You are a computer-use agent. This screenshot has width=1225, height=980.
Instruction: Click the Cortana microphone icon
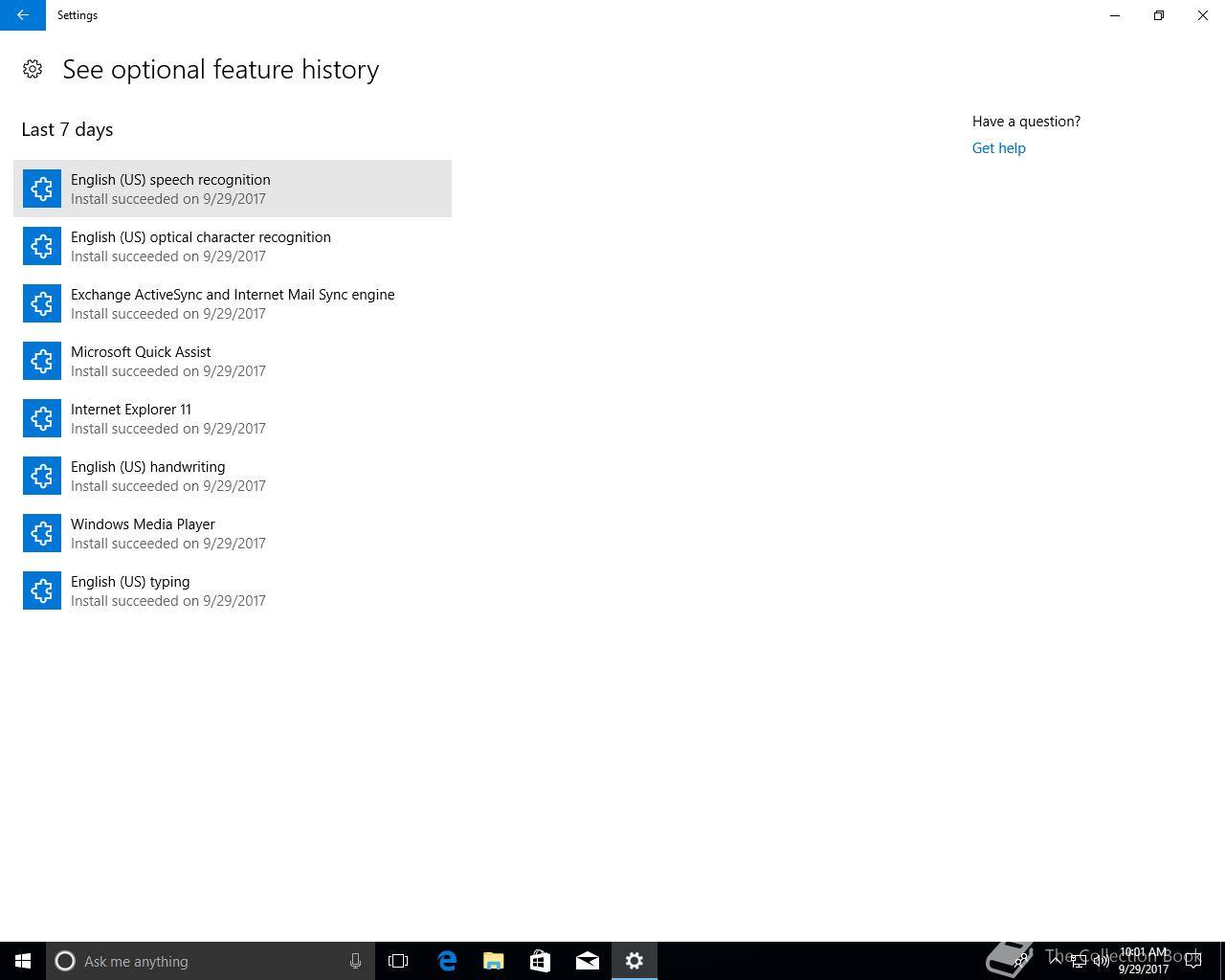[355, 961]
